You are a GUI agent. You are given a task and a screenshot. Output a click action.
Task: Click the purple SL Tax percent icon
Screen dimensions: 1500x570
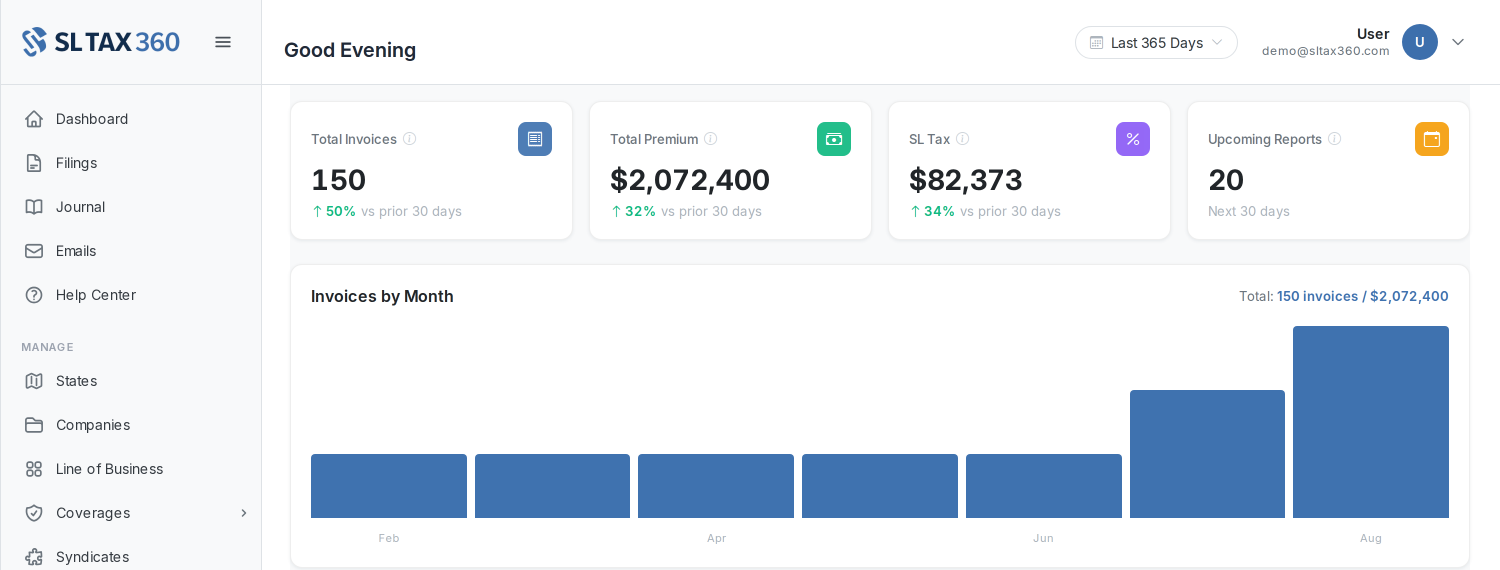[x=1133, y=139]
